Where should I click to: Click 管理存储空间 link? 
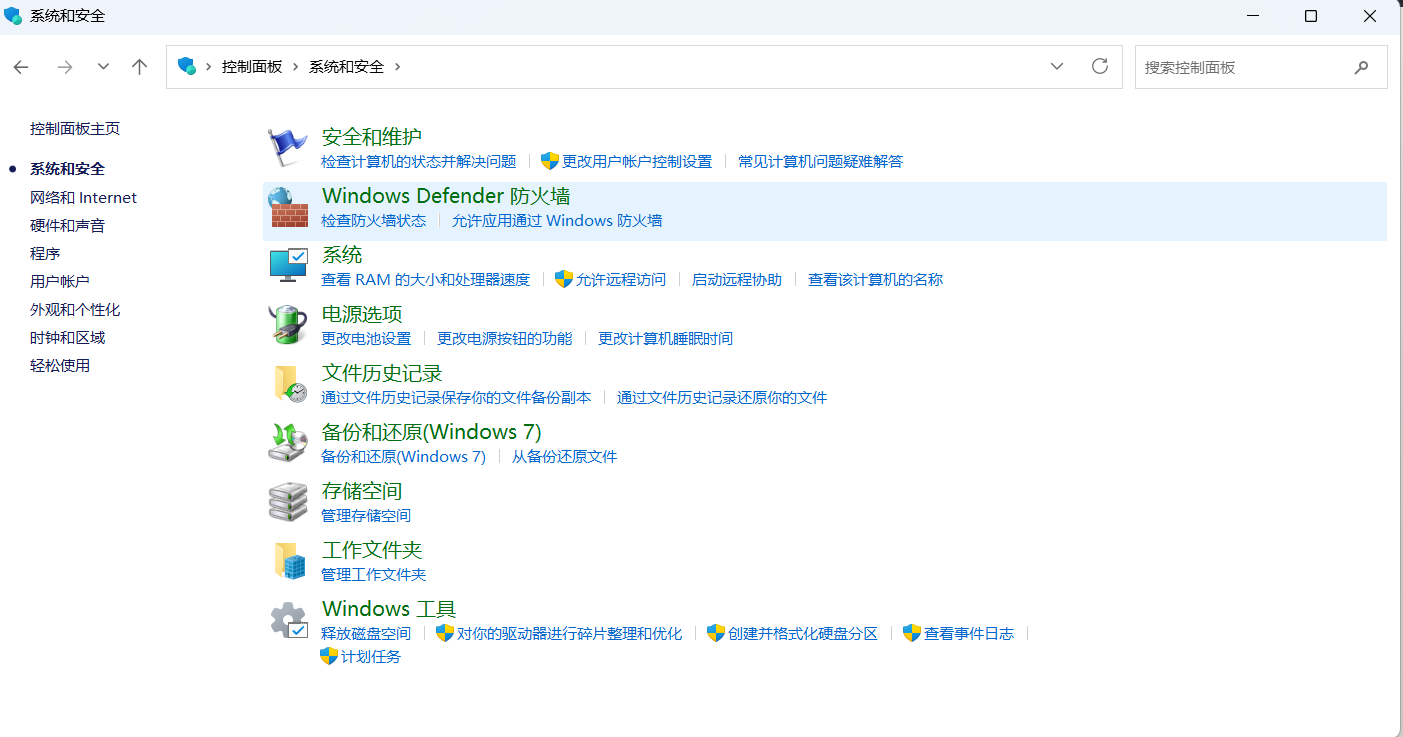pyautogui.click(x=366, y=515)
